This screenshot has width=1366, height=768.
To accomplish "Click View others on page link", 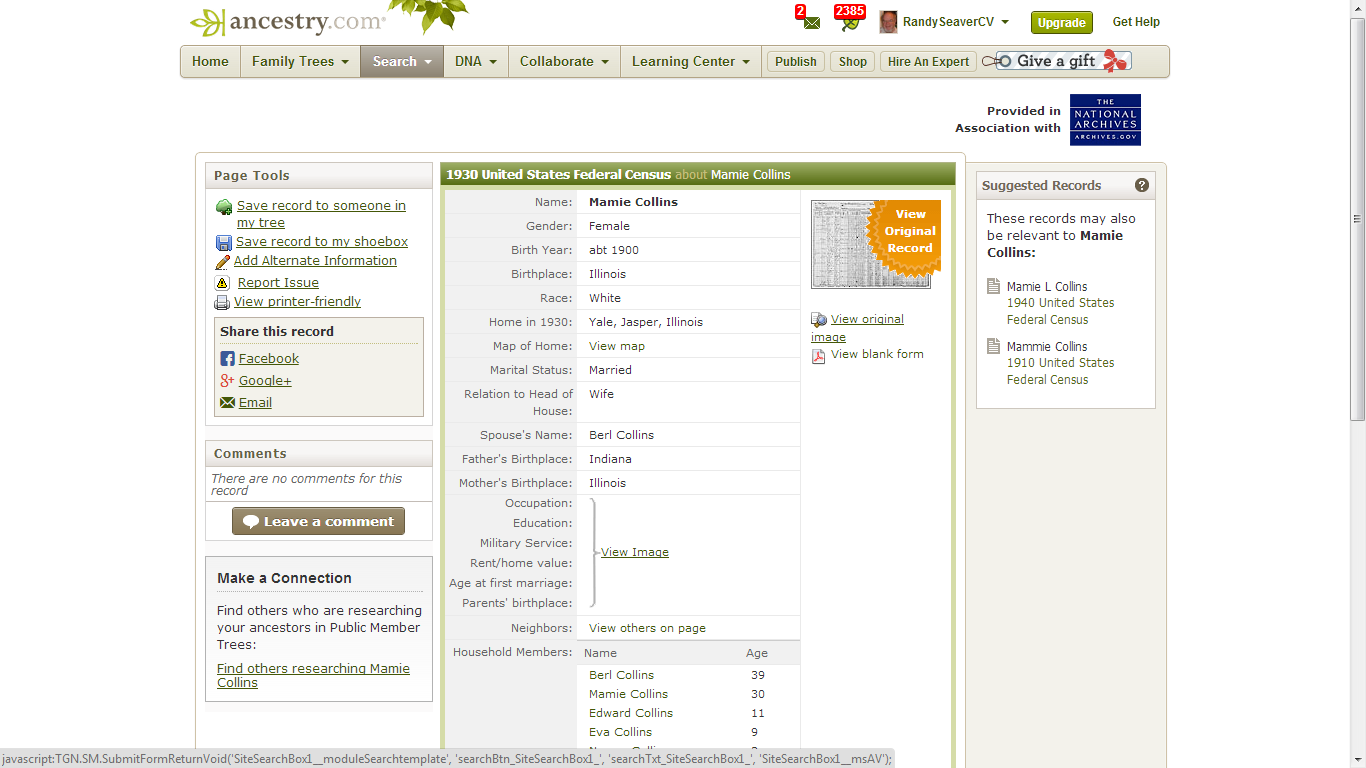I will [647, 628].
